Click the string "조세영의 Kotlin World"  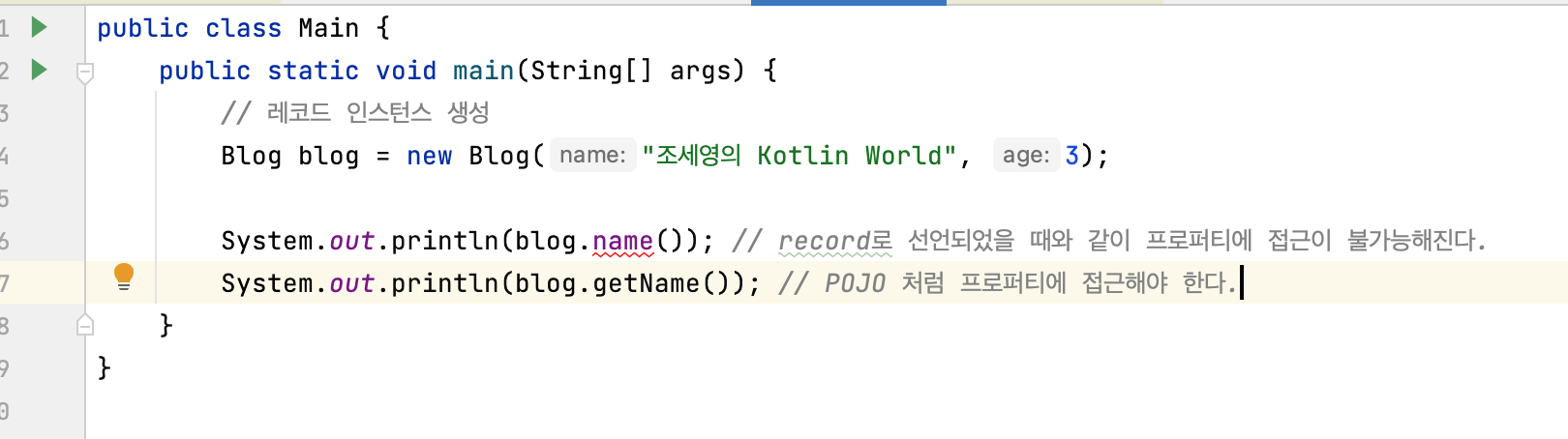point(799,155)
